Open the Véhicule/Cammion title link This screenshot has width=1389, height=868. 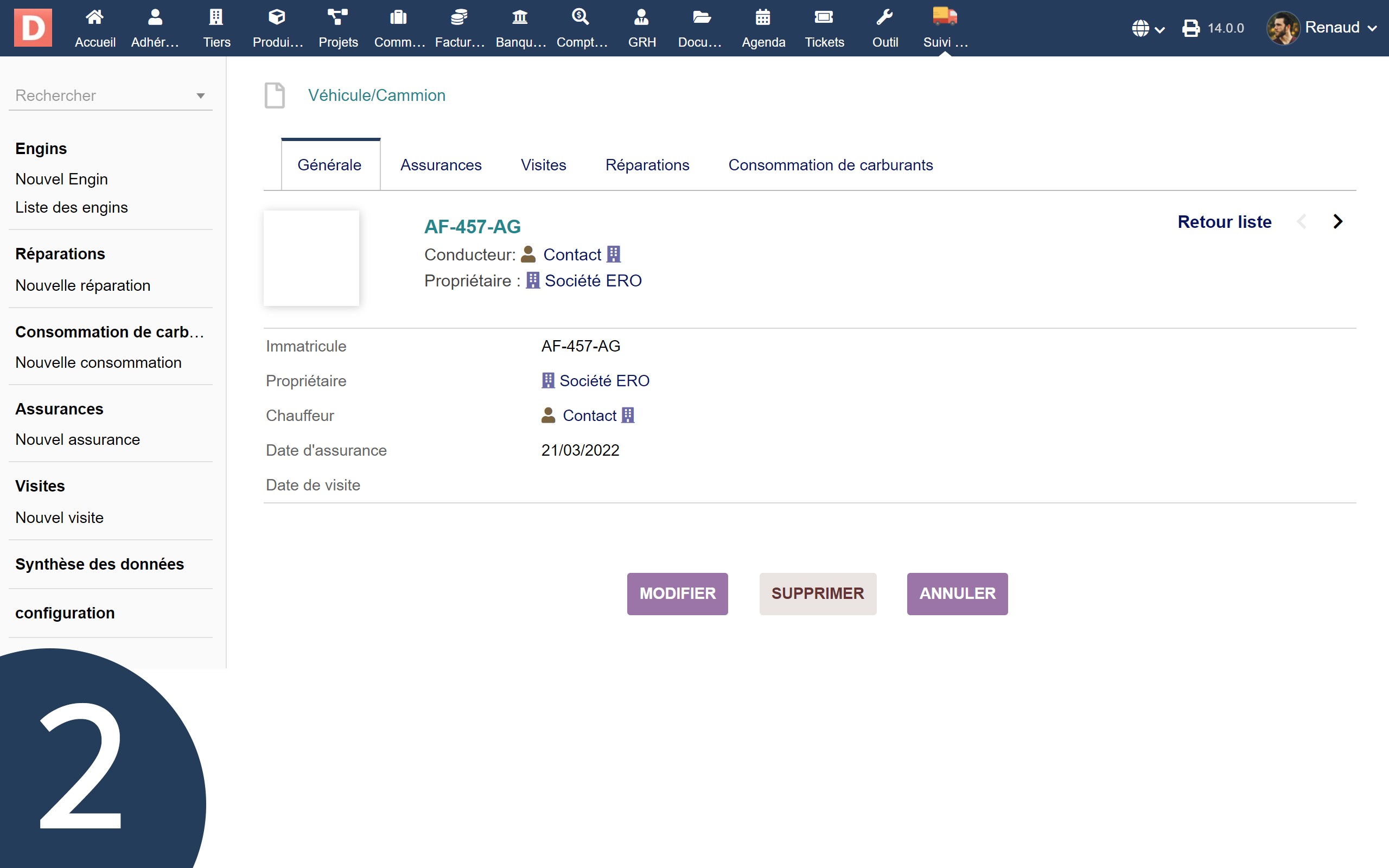[377, 95]
